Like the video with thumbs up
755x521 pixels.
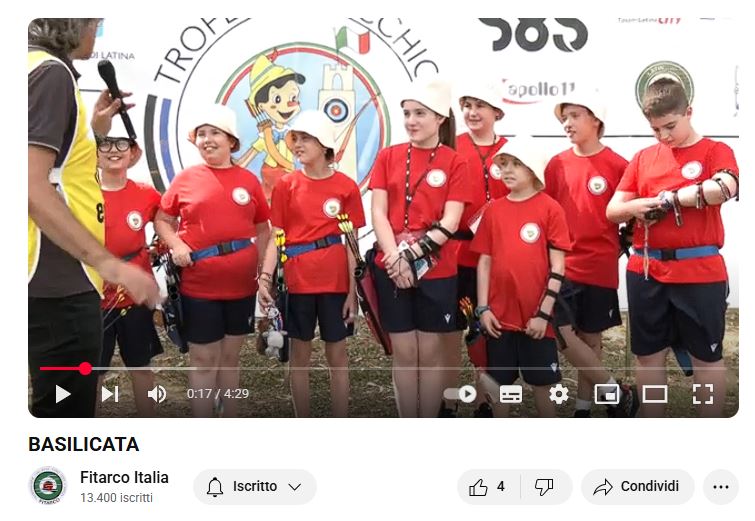487,487
